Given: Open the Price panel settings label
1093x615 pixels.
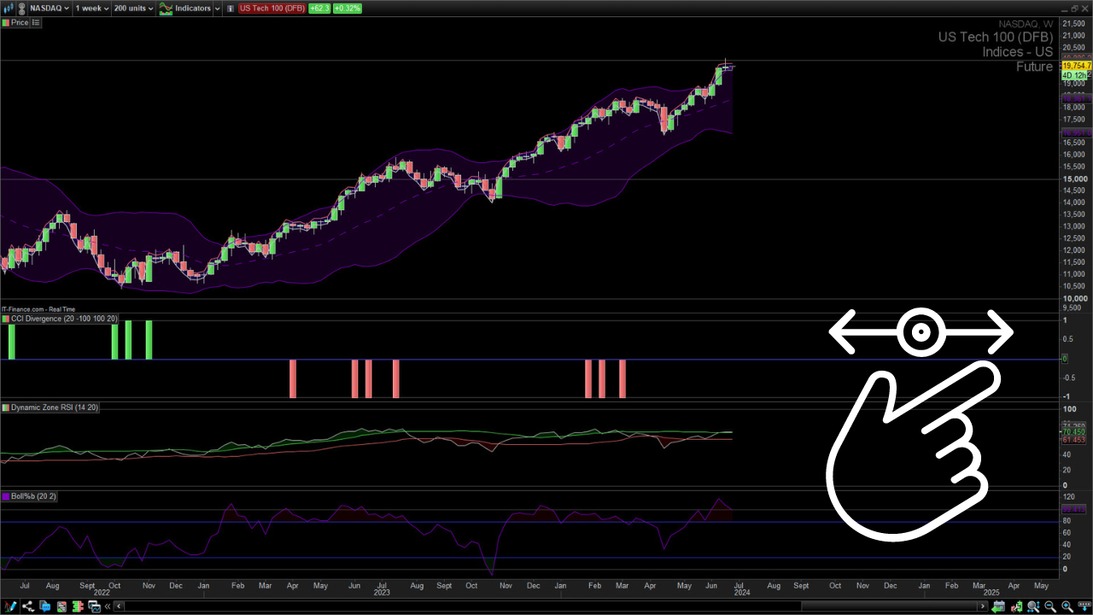Looking at the screenshot, I should (x=15, y=23).
